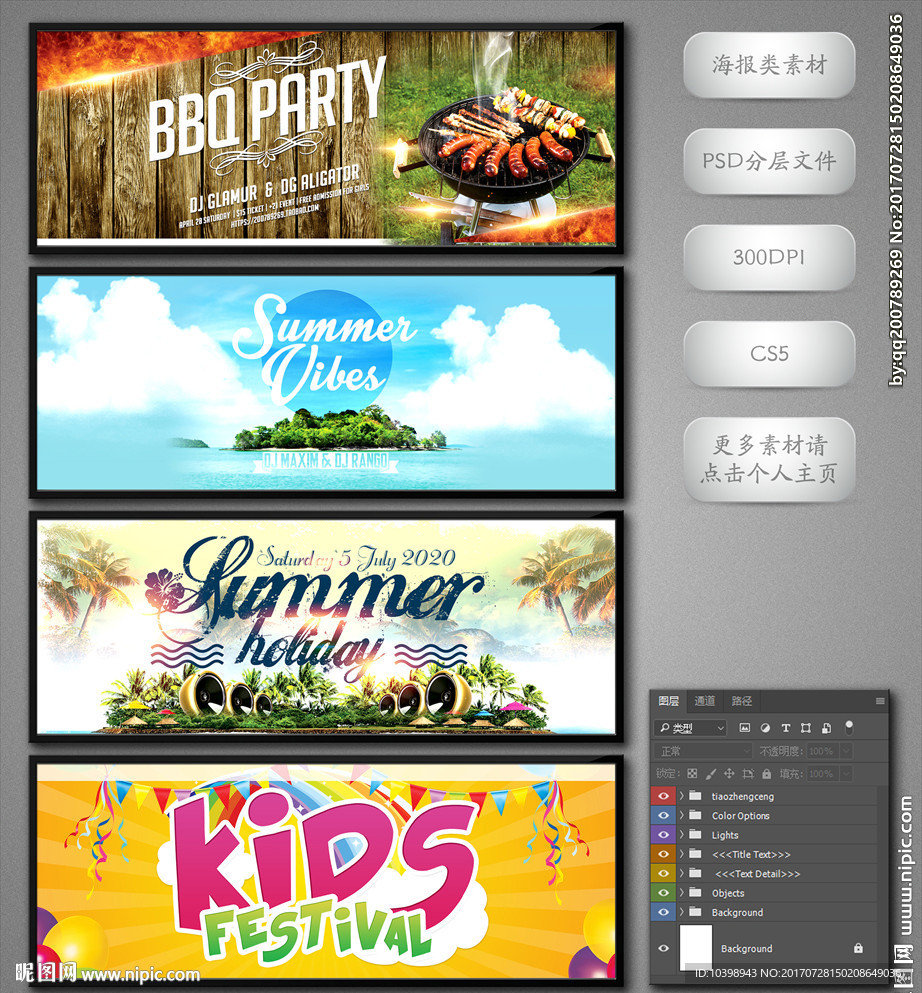The image size is (922, 993).
Task: Click the shape layer filter icon
Action: click(806, 728)
